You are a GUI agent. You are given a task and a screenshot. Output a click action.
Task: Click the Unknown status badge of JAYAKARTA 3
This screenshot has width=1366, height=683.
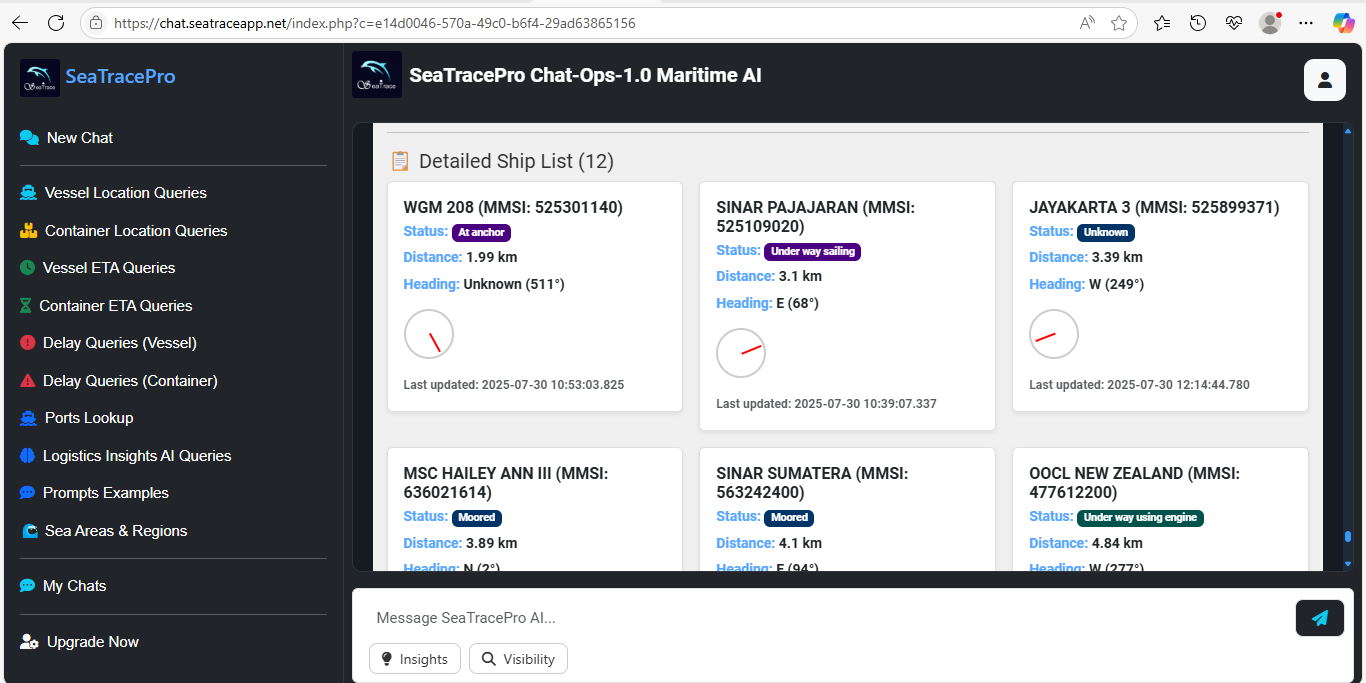pos(1106,232)
